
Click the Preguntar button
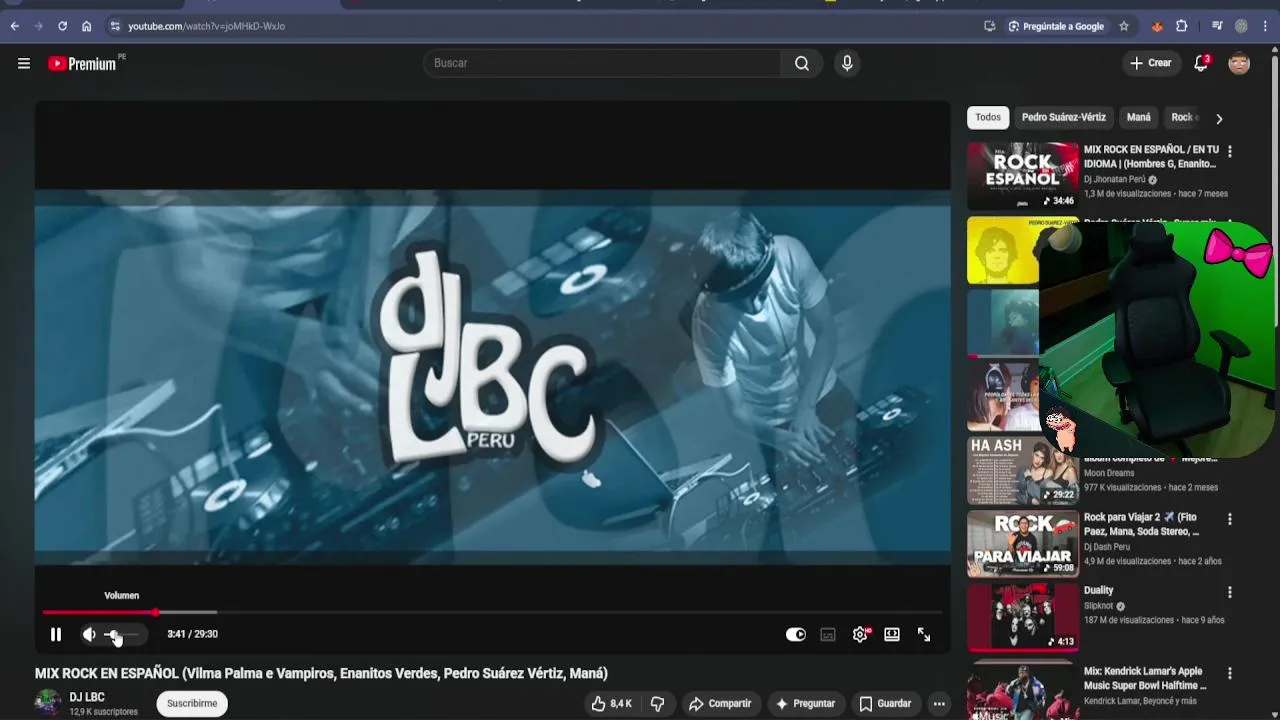coord(805,703)
